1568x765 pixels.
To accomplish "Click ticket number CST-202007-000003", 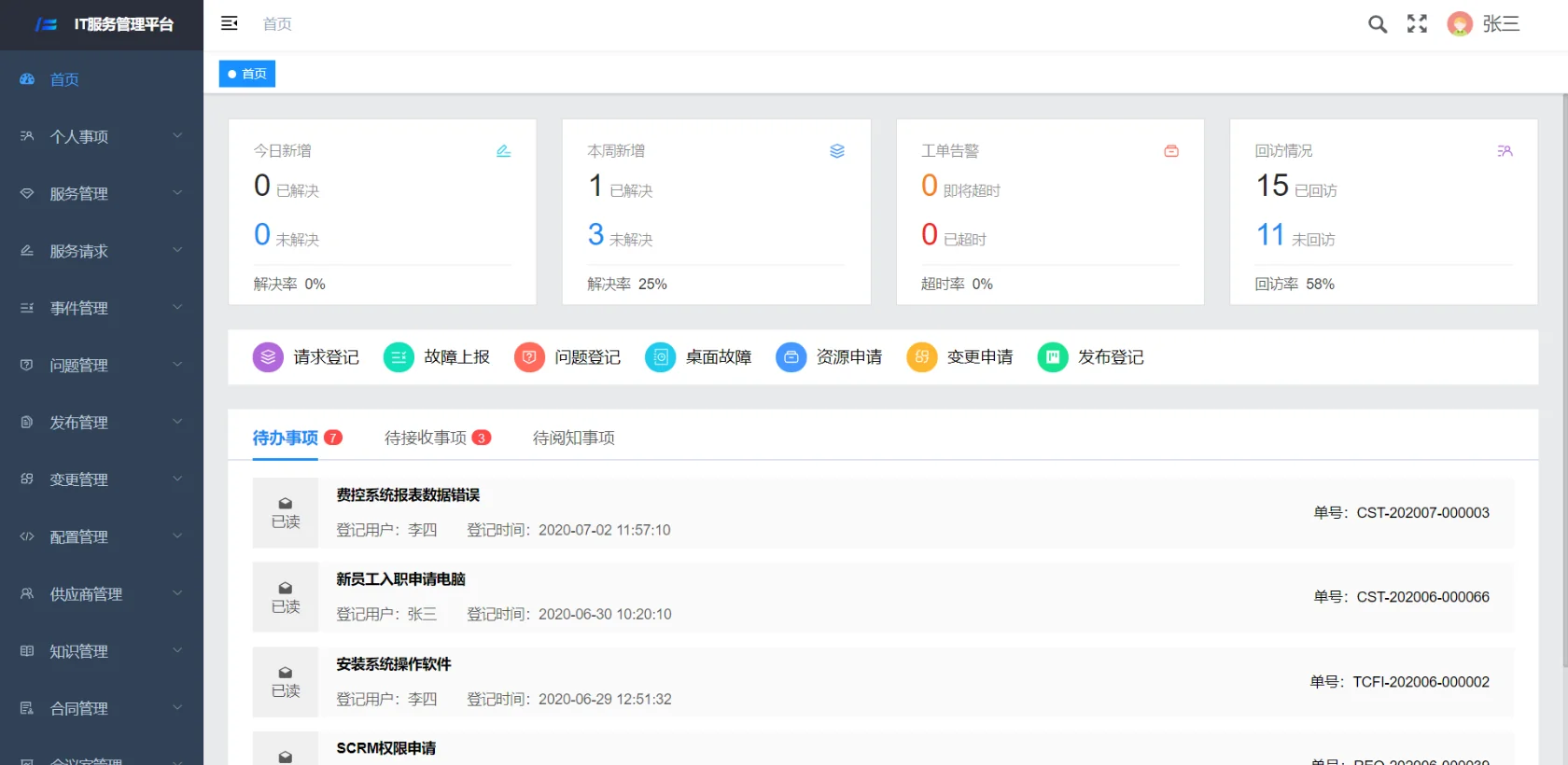I will pyautogui.click(x=1423, y=512).
